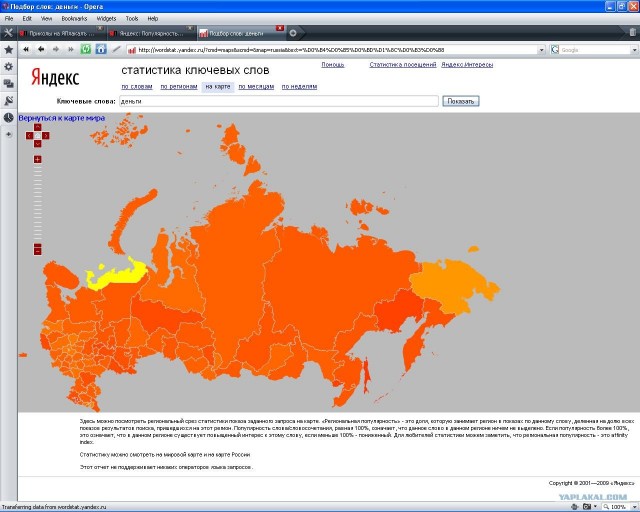
Task: Pan the map right
Action: (x=46, y=136)
